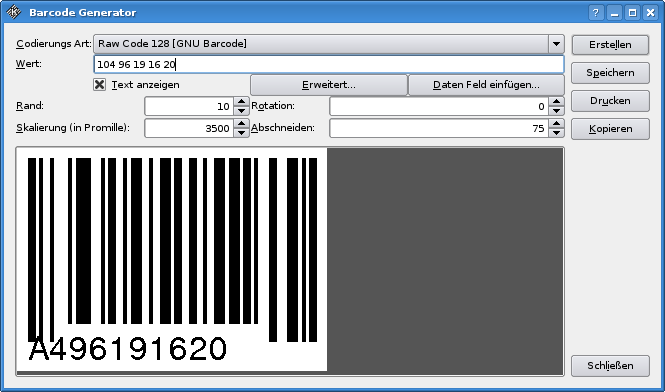Click the Speichern button
The height and width of the screenshot is (392, 665).
pyautogui.click(x=610, y=73)
